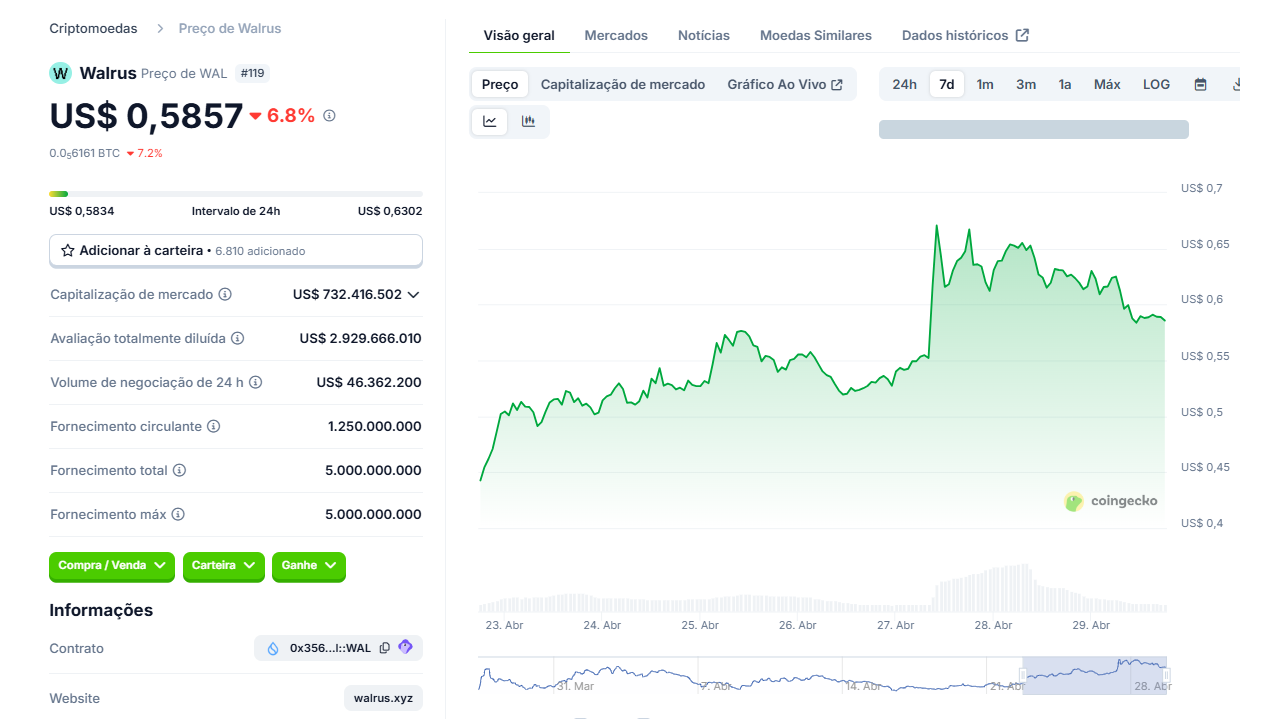Open the Gráfico Ao Vivo link
Image resolution: width=1276 pixels, height=719 pixels.
[785, 84]
